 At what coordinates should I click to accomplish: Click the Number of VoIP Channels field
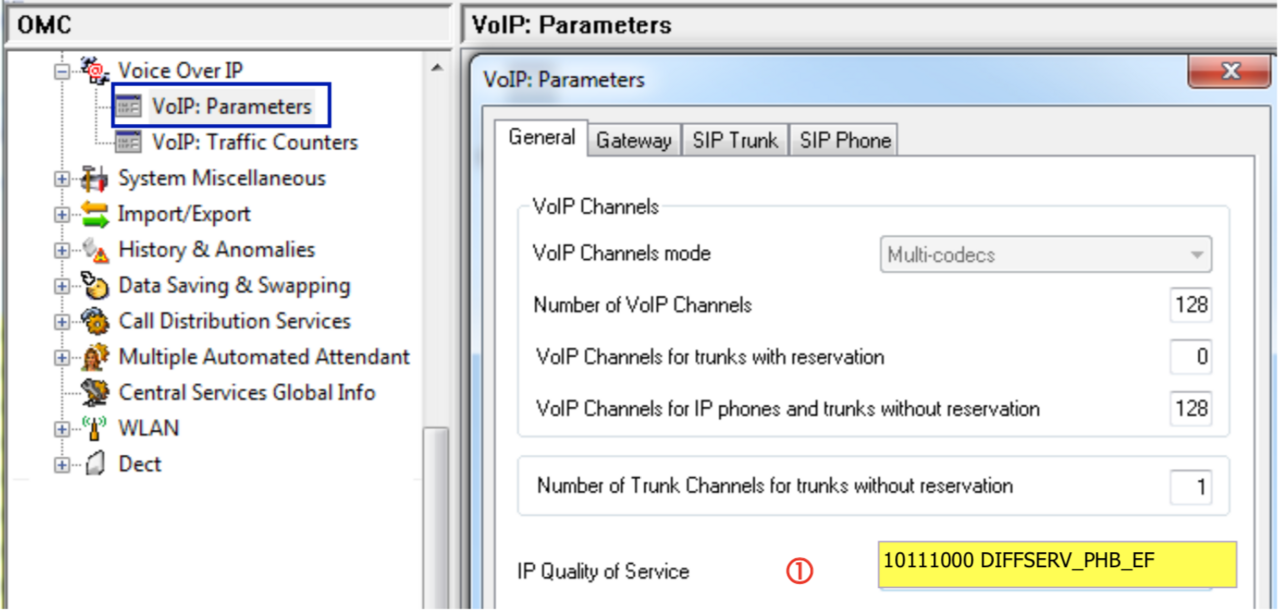[1190, 305]
